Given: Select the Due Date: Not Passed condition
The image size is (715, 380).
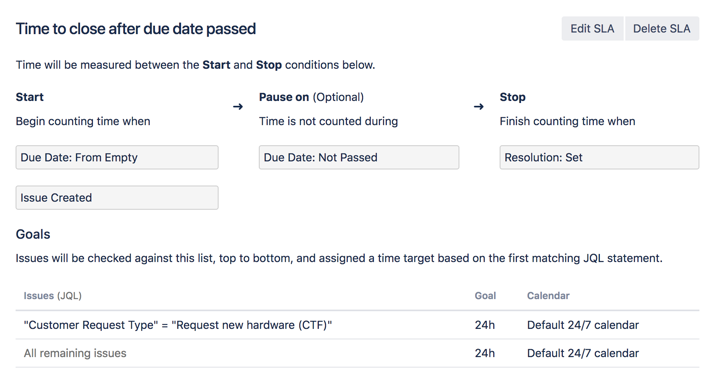Looking at the screenshot, I should click(359, 157).
